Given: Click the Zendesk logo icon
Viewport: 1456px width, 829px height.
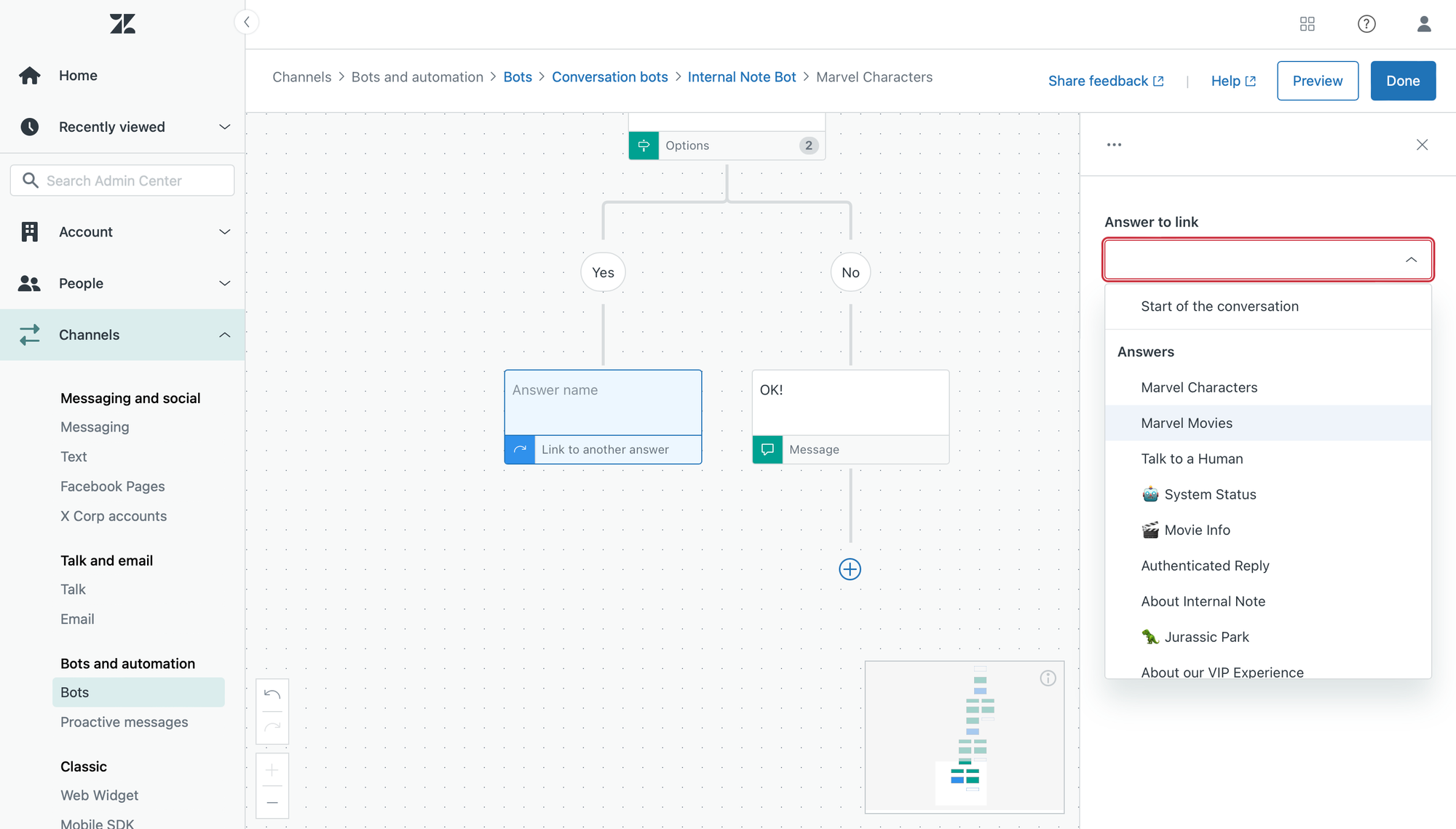Looking at the screenshot, I should click(x=122, y=24).
